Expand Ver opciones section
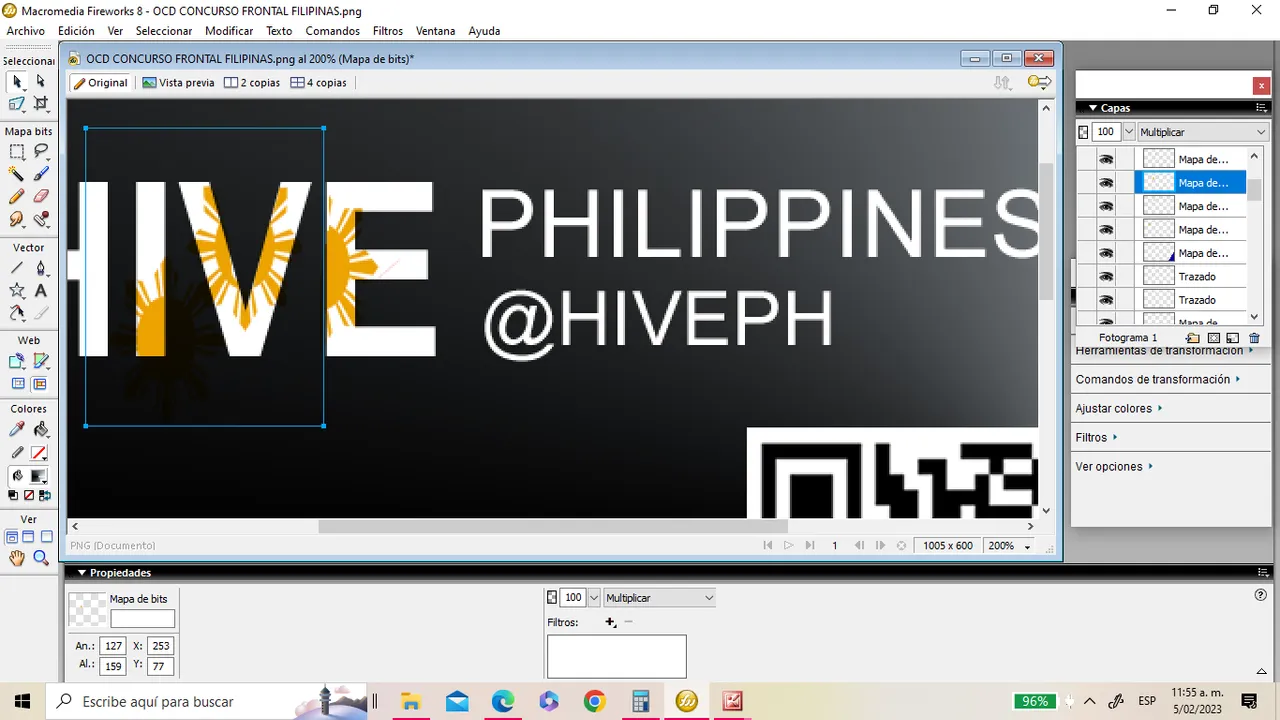This screenshot has width=1280, height=720. (x=1114, y=466)
